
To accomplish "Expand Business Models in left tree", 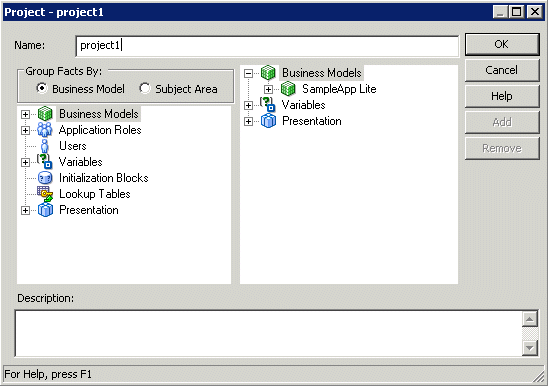I will point(25,114).
